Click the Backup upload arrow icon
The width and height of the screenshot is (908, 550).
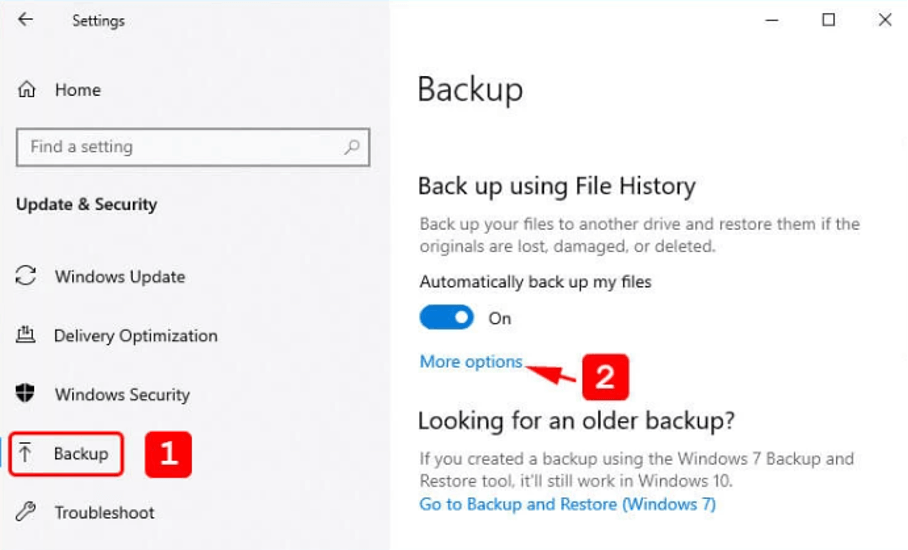coord(25,453)
